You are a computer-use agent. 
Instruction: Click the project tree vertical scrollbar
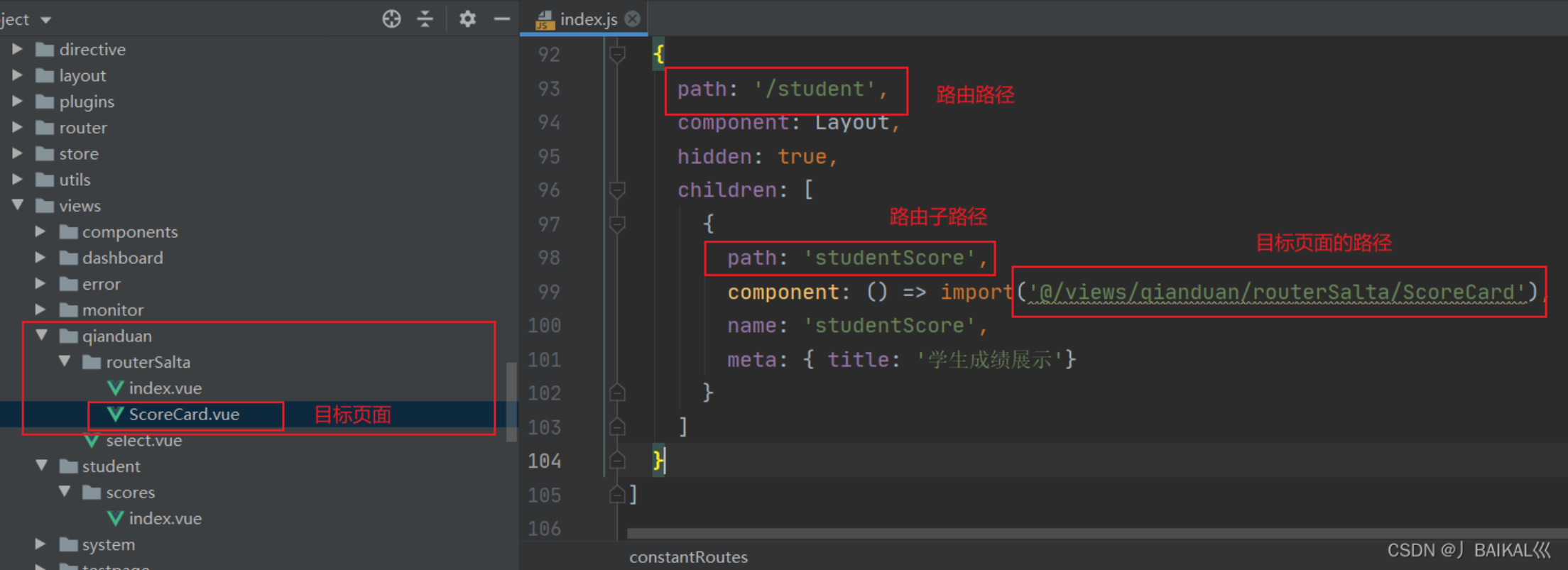pos(511,401)
